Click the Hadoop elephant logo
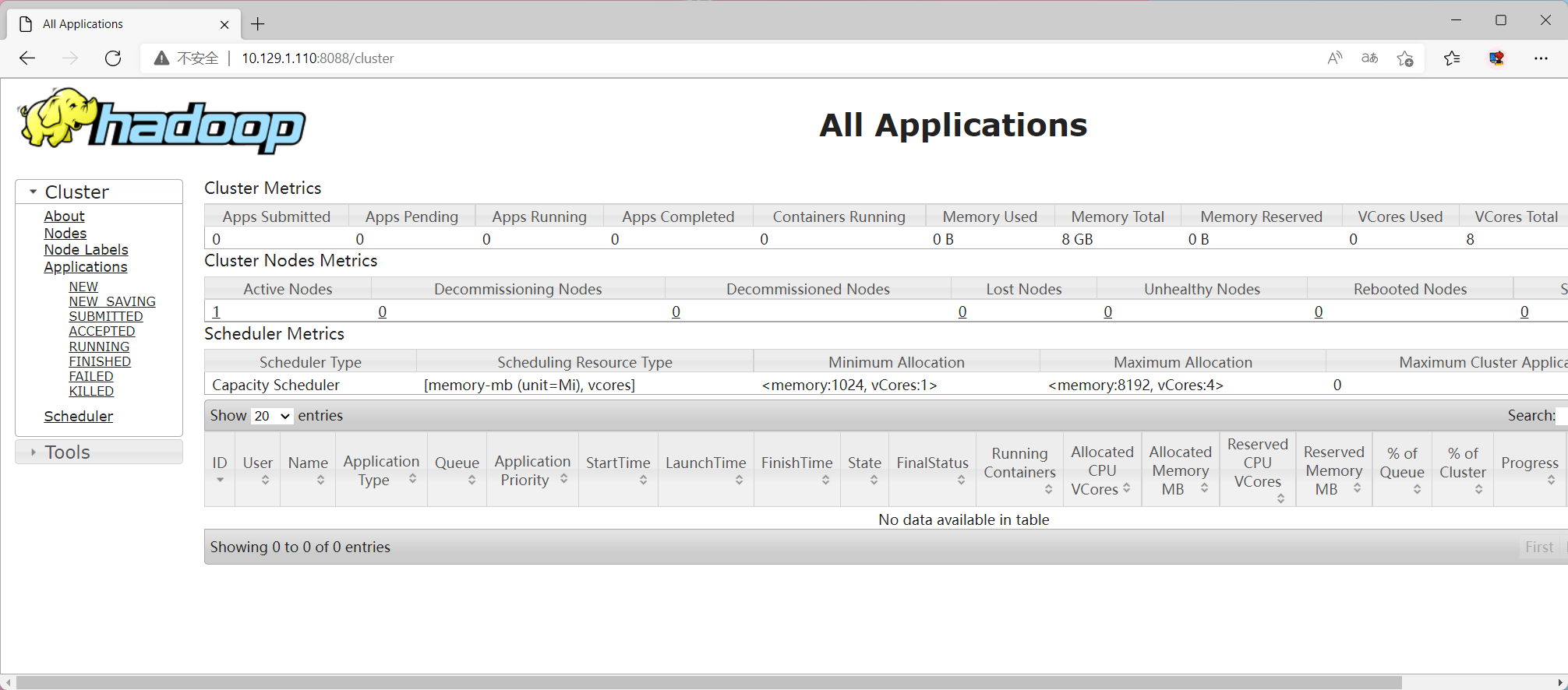The width and height of the screenshot is (1568, 690). 162,121
